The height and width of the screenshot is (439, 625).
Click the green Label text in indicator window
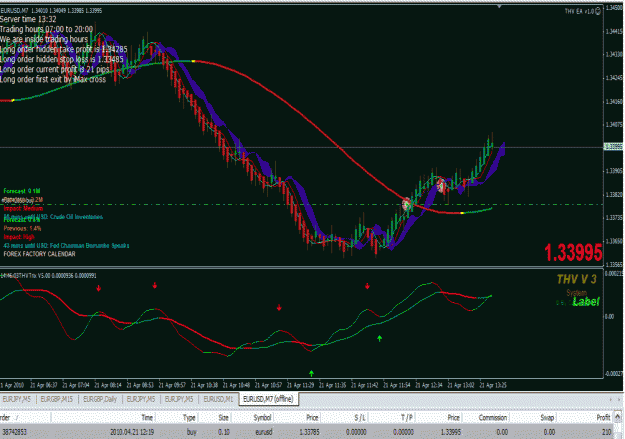[586, 302]
